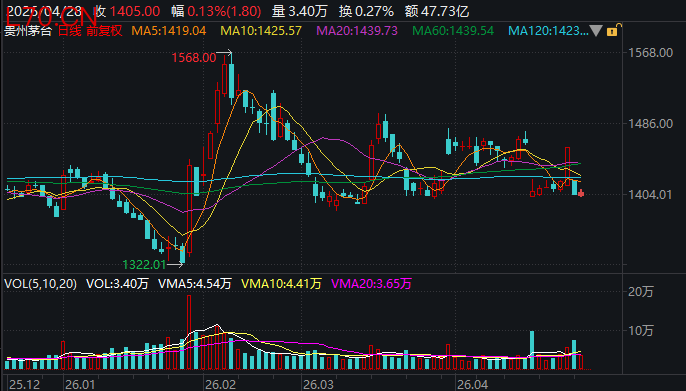Click the MA120 indicator label
This screenshot has height=391, width=686.
point(548,31)
